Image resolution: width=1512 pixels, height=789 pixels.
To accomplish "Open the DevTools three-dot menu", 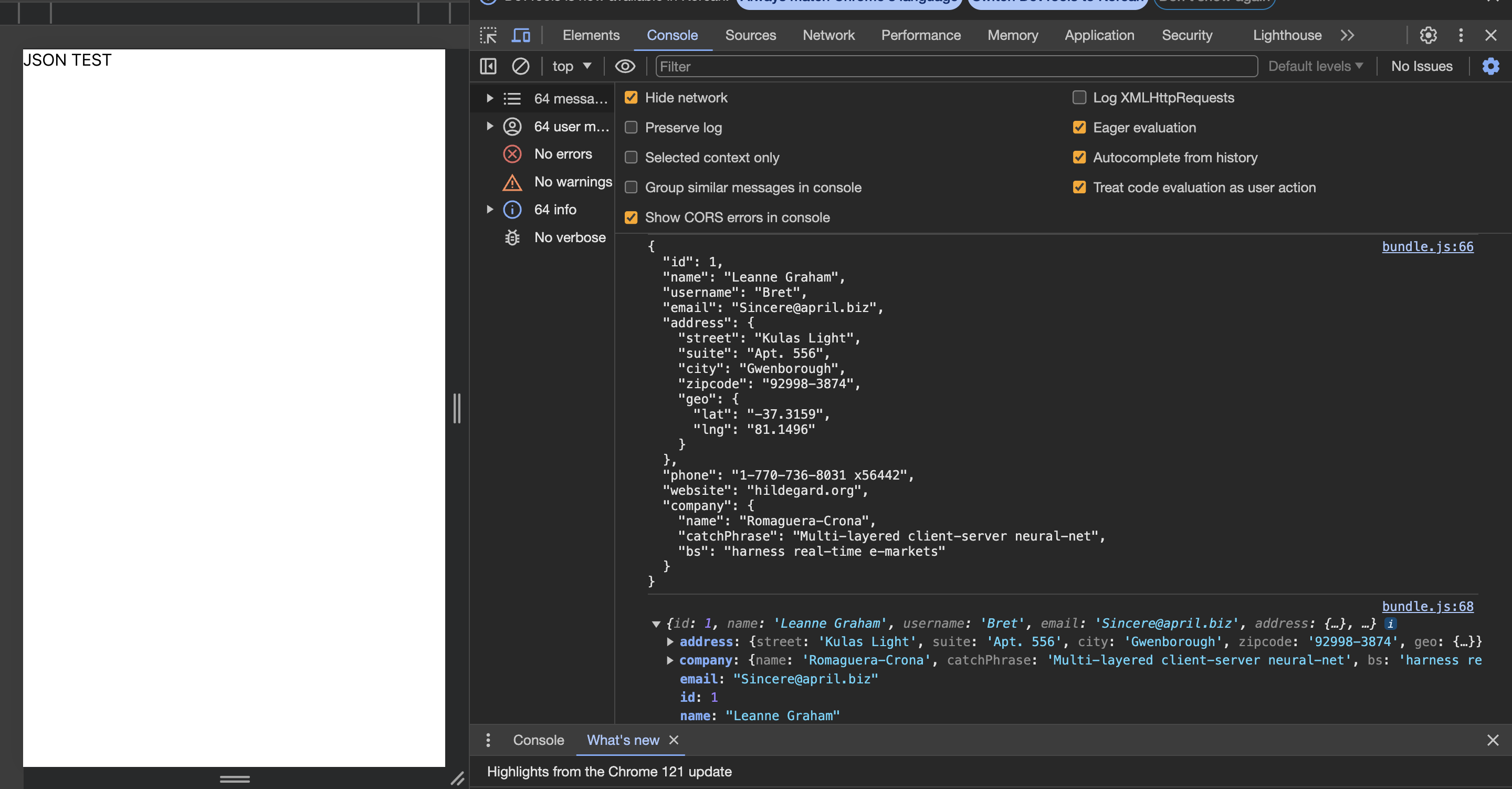I will (1461, 35).
